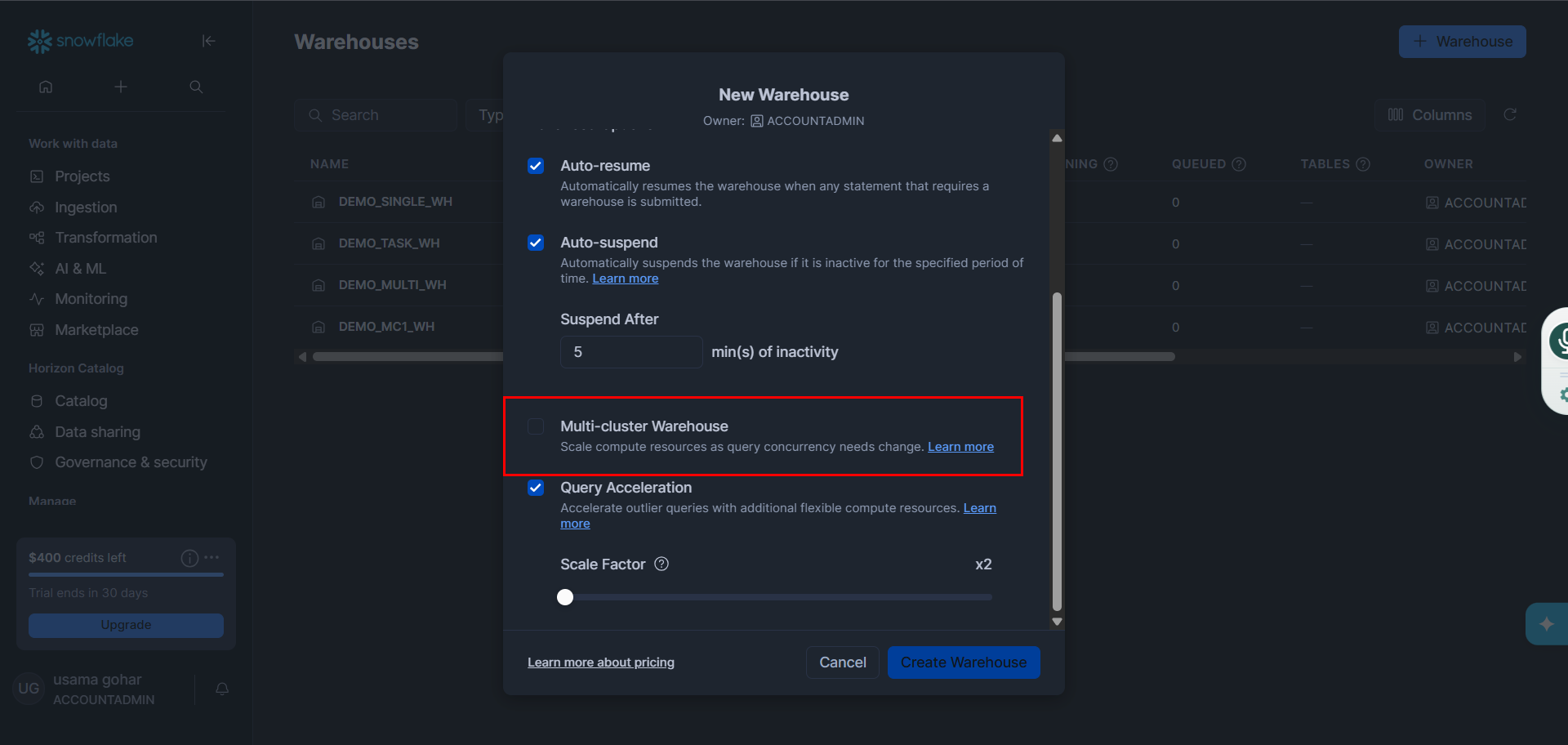This screenshot has width=1568, height=745.
Task: Click the QUEUED column help icon
Action: pos(1239,164)
